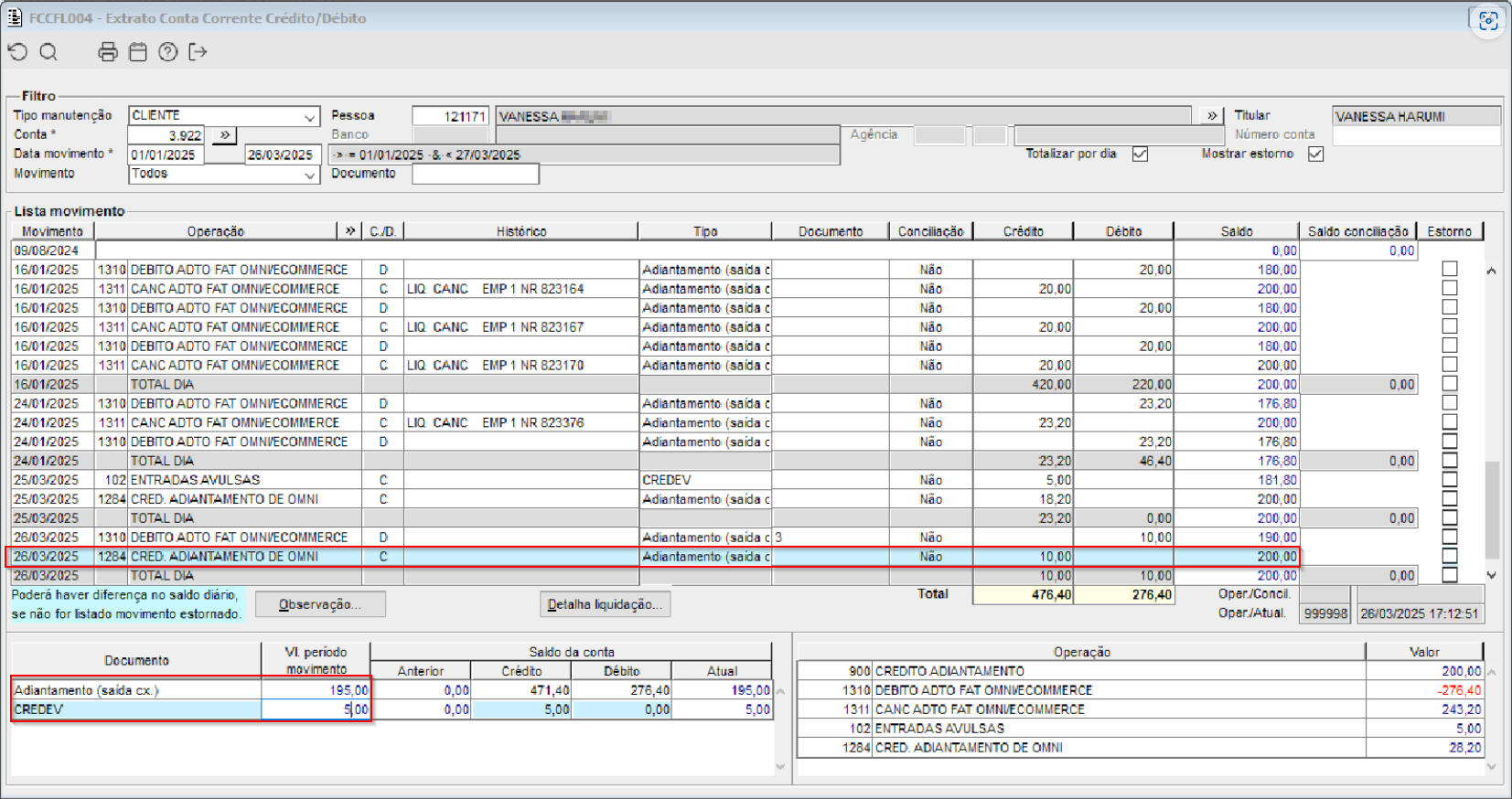Check Estorno for the NR 823376 row
The width and height of the screenshot is (1512, 799).
(x=1449, y=422)
